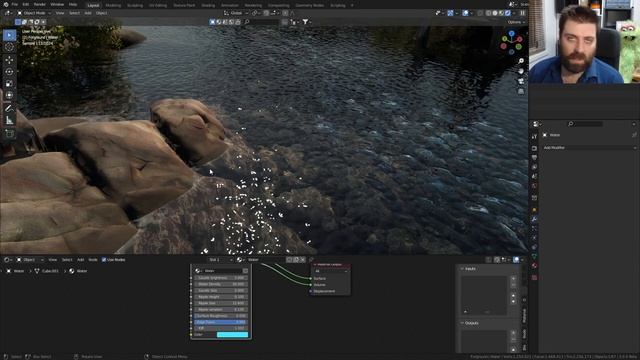Open the Render menu

click(x=40, y=4)
